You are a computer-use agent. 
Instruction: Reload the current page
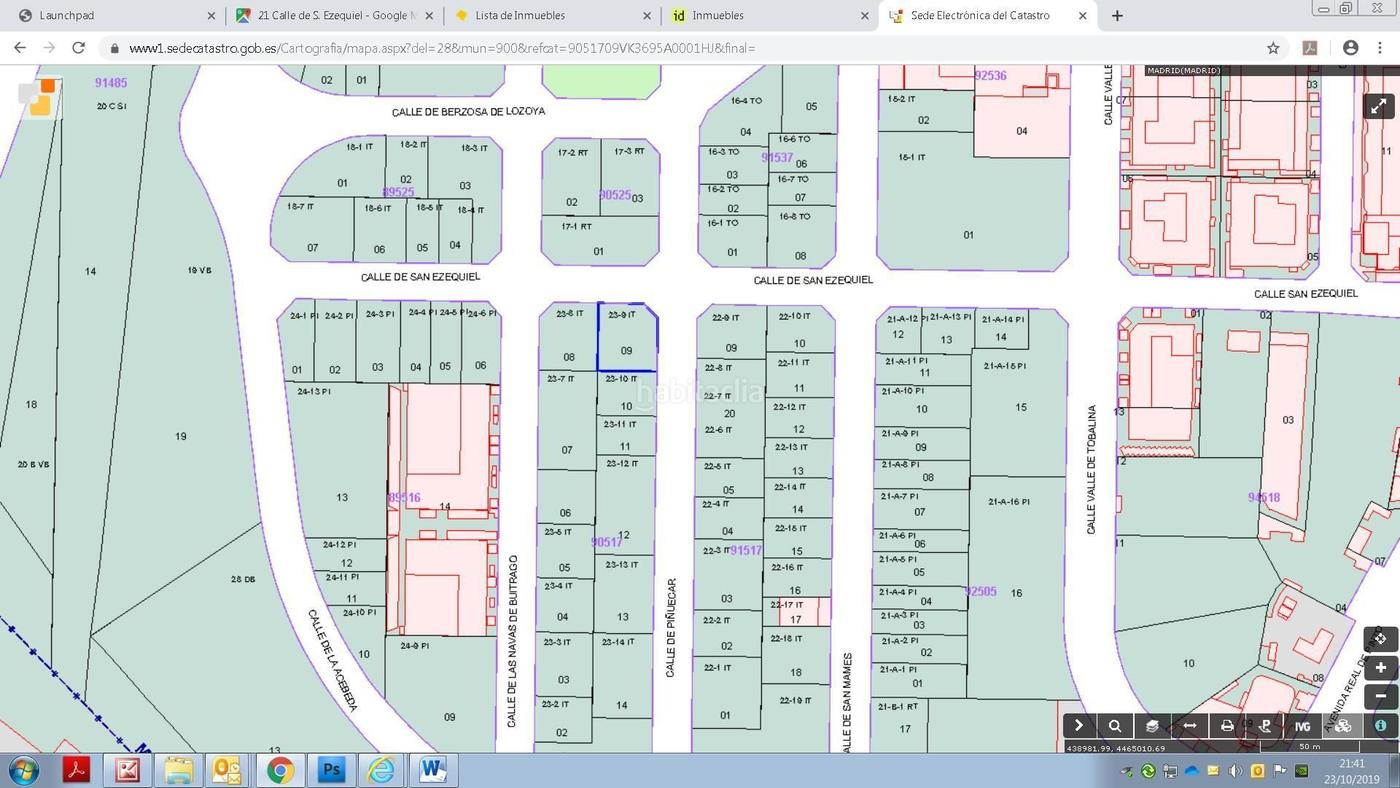coord(78,48)
